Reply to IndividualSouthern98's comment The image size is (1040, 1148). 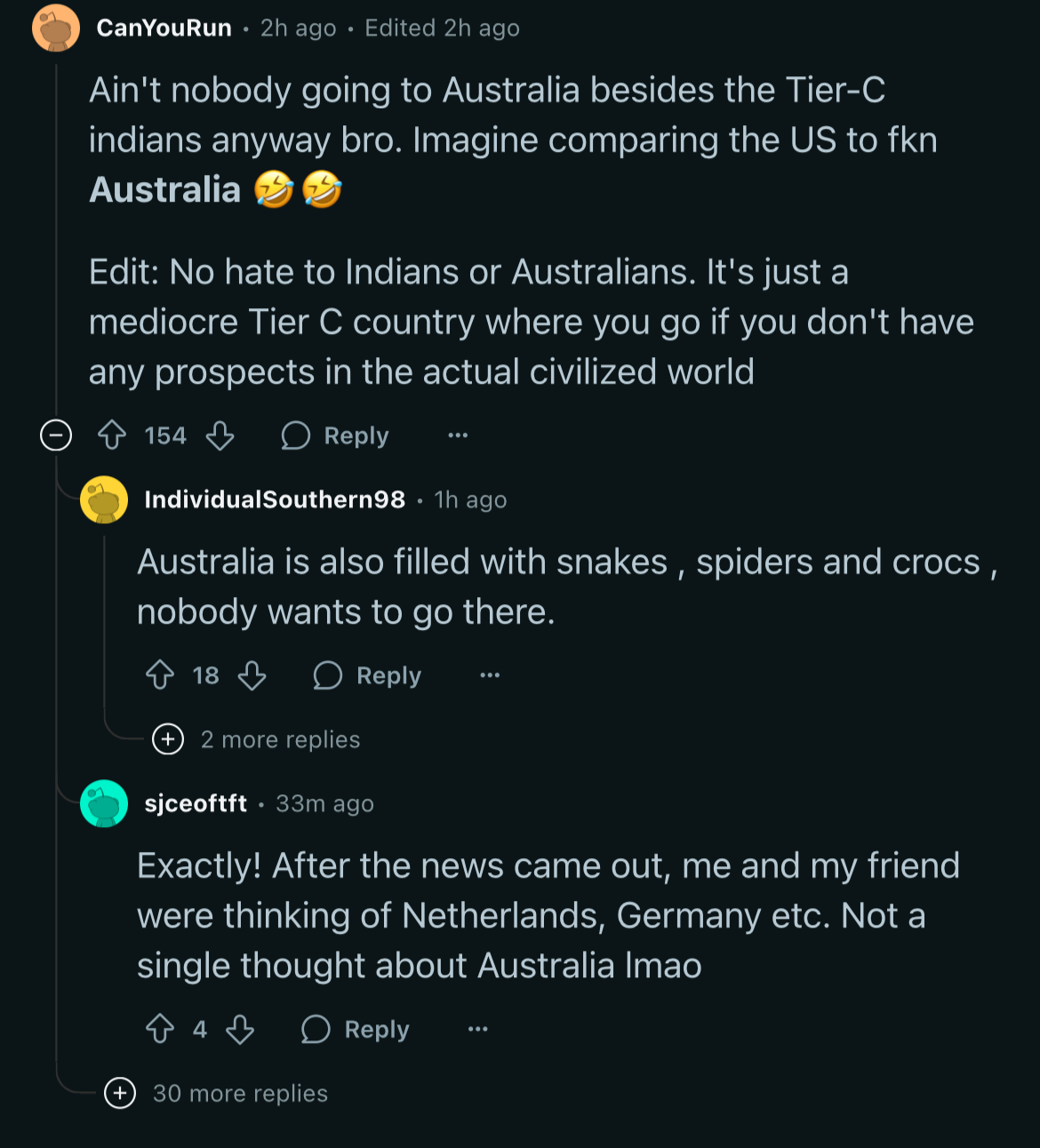(368, 675)
